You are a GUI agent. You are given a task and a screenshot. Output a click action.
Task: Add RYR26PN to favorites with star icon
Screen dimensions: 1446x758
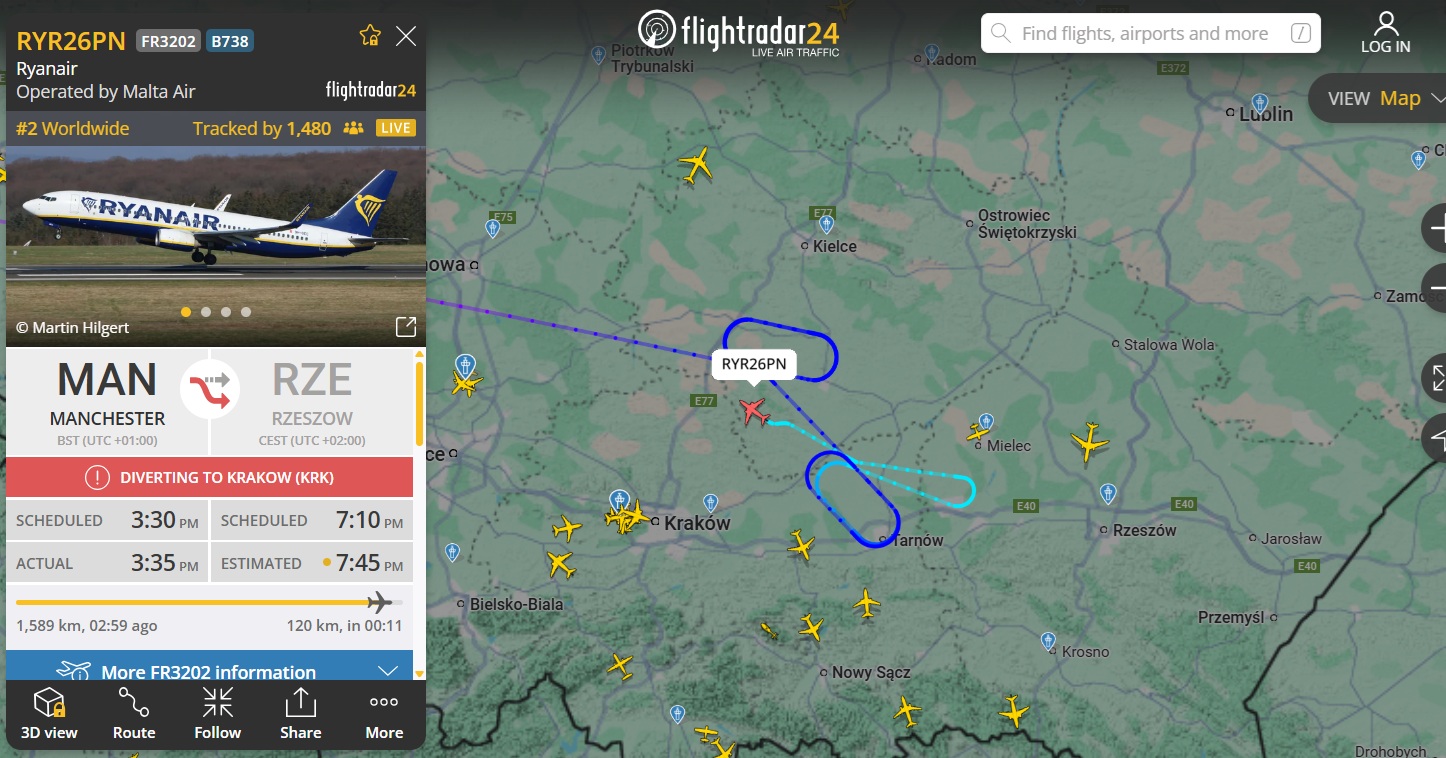[370, 37]
